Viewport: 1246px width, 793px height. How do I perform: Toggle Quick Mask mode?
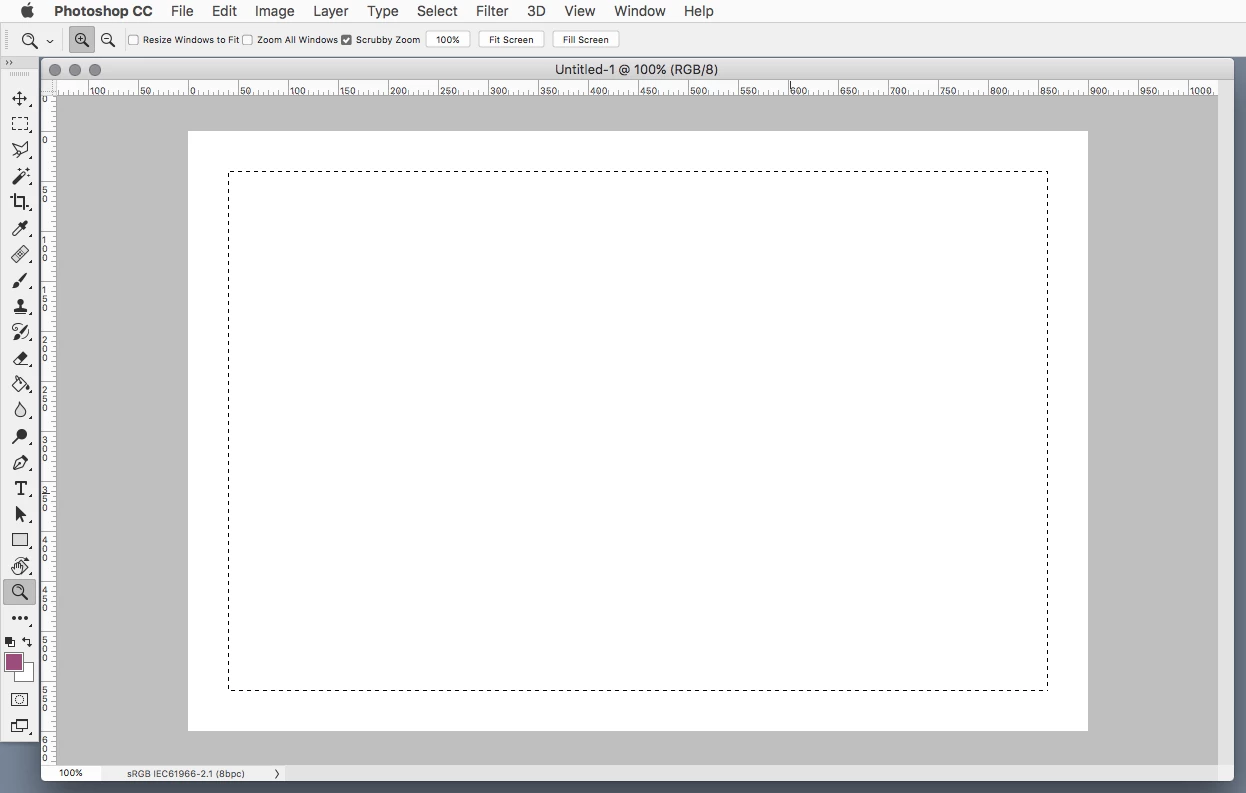[19, 700]
